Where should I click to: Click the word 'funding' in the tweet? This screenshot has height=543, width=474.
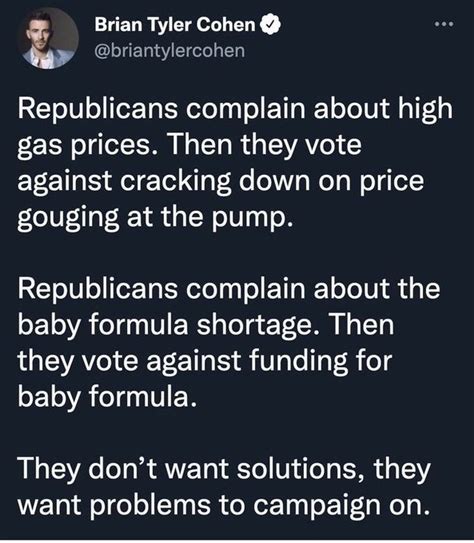[x=298, y=362]
